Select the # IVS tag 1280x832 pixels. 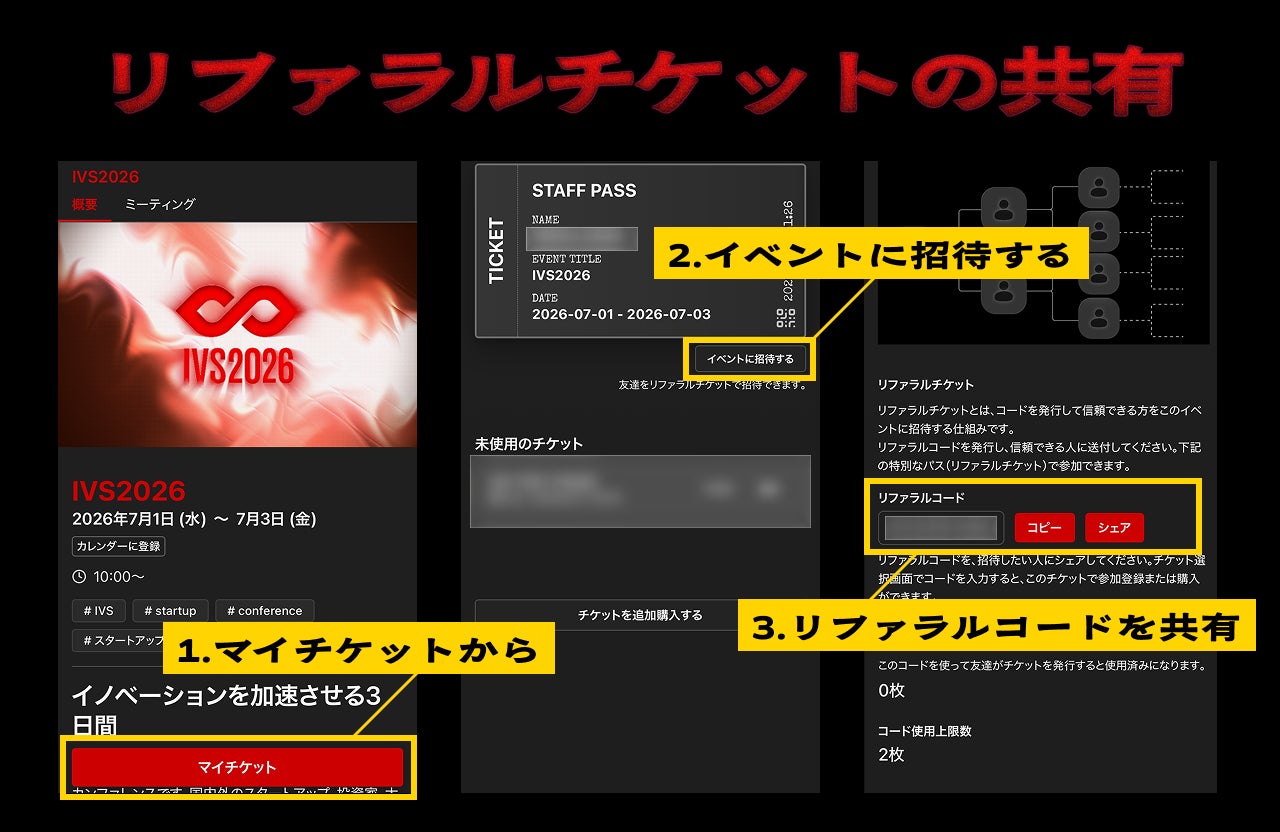pos(98,610)
